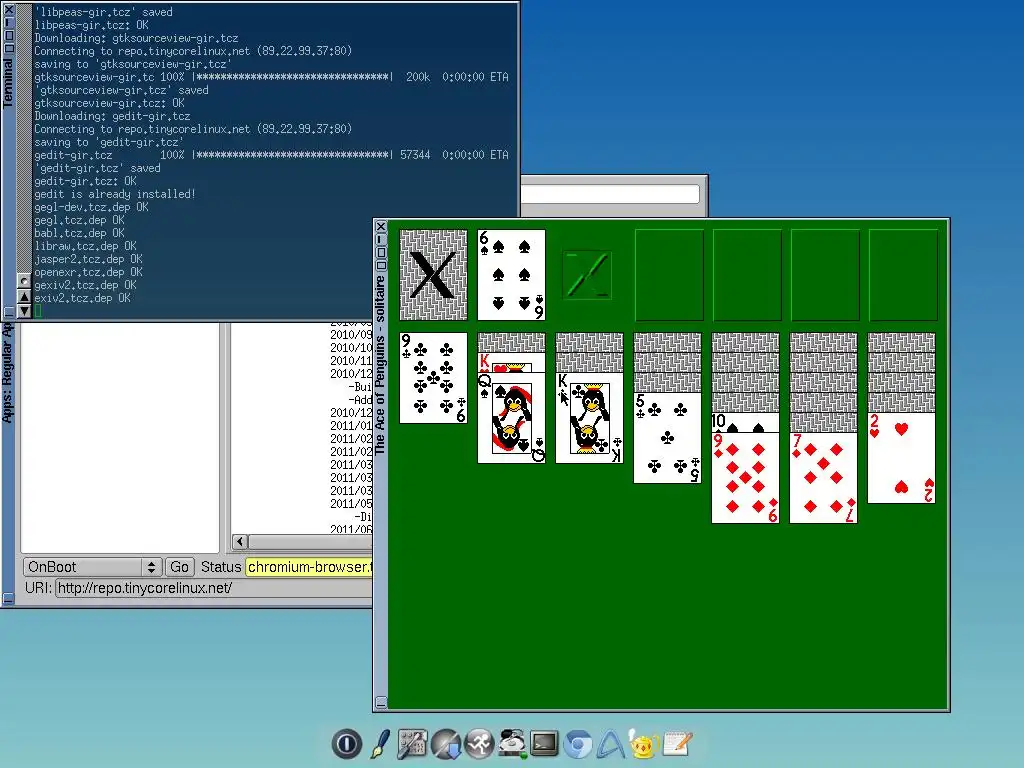Launch Chromium browser from the dock
1024x768 pixels.
(x=578, y=744)
